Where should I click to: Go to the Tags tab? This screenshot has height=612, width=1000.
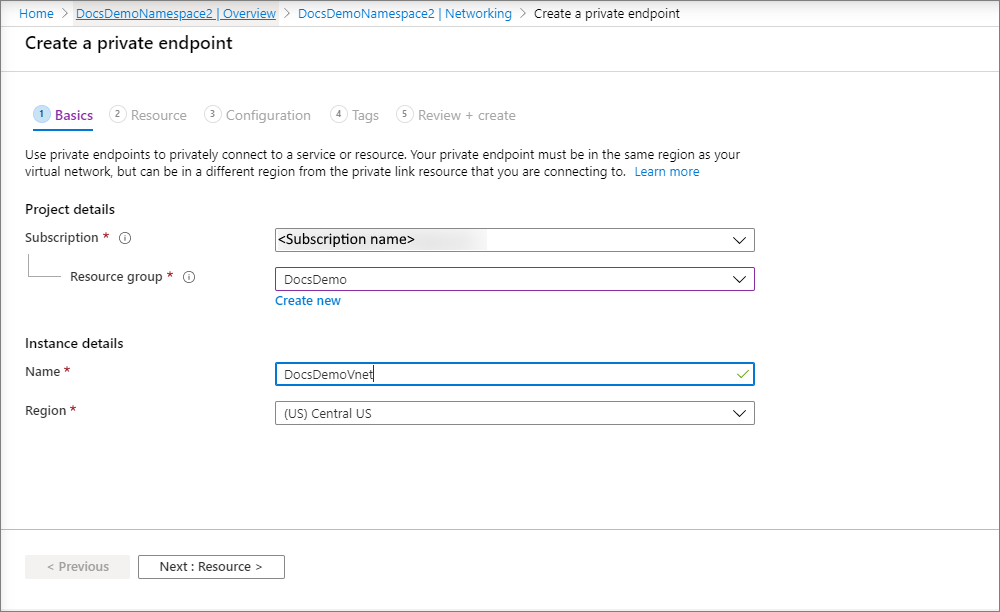tap(365, 116)
